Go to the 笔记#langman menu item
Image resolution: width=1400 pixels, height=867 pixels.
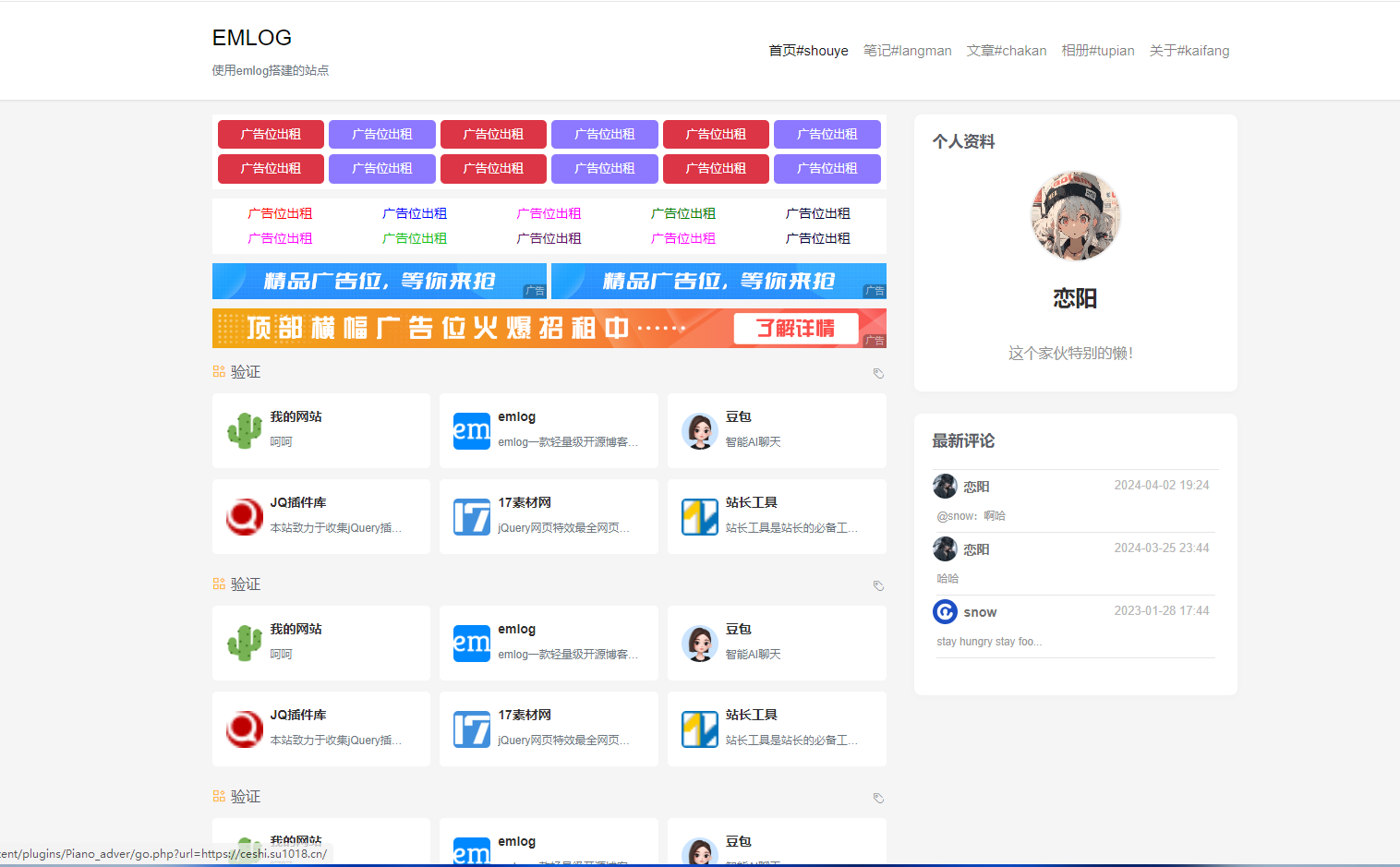[907, 51]
